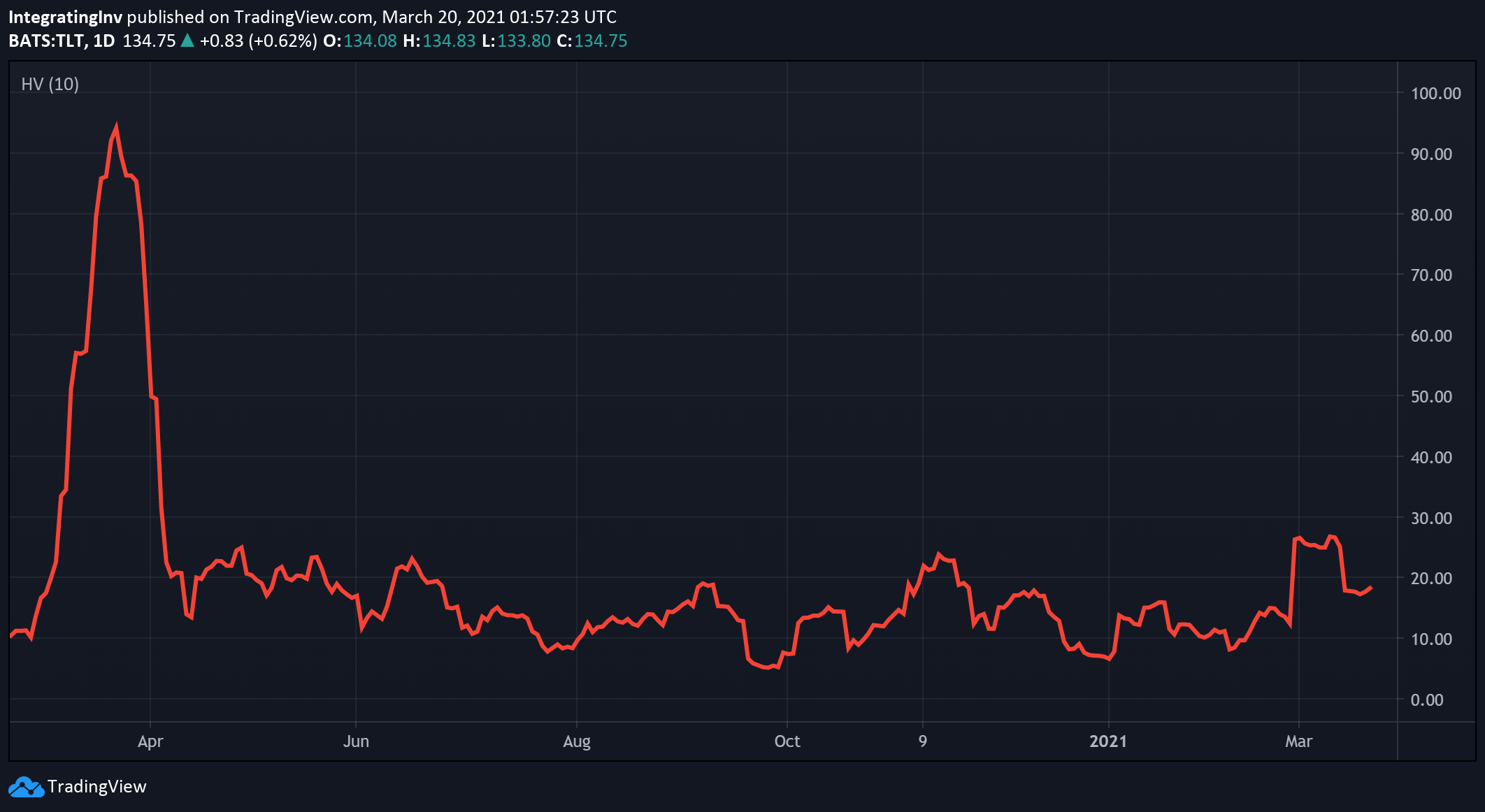Screen dimensions: 1485x812
Task: Click the Mar label on the time axis
Action: click(x=1298, y=741)
